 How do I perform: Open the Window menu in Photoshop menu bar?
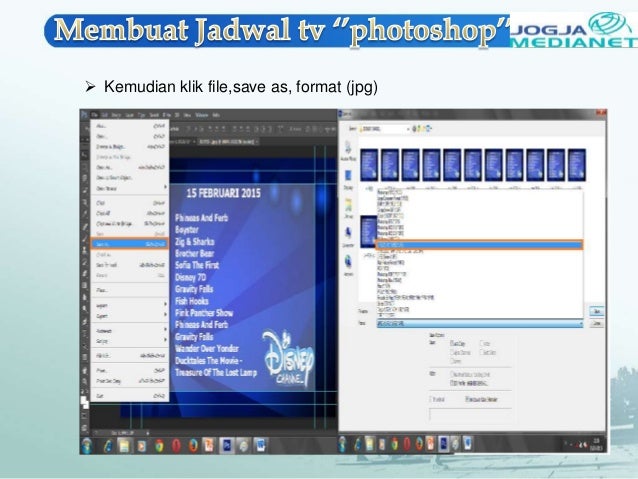201,115
